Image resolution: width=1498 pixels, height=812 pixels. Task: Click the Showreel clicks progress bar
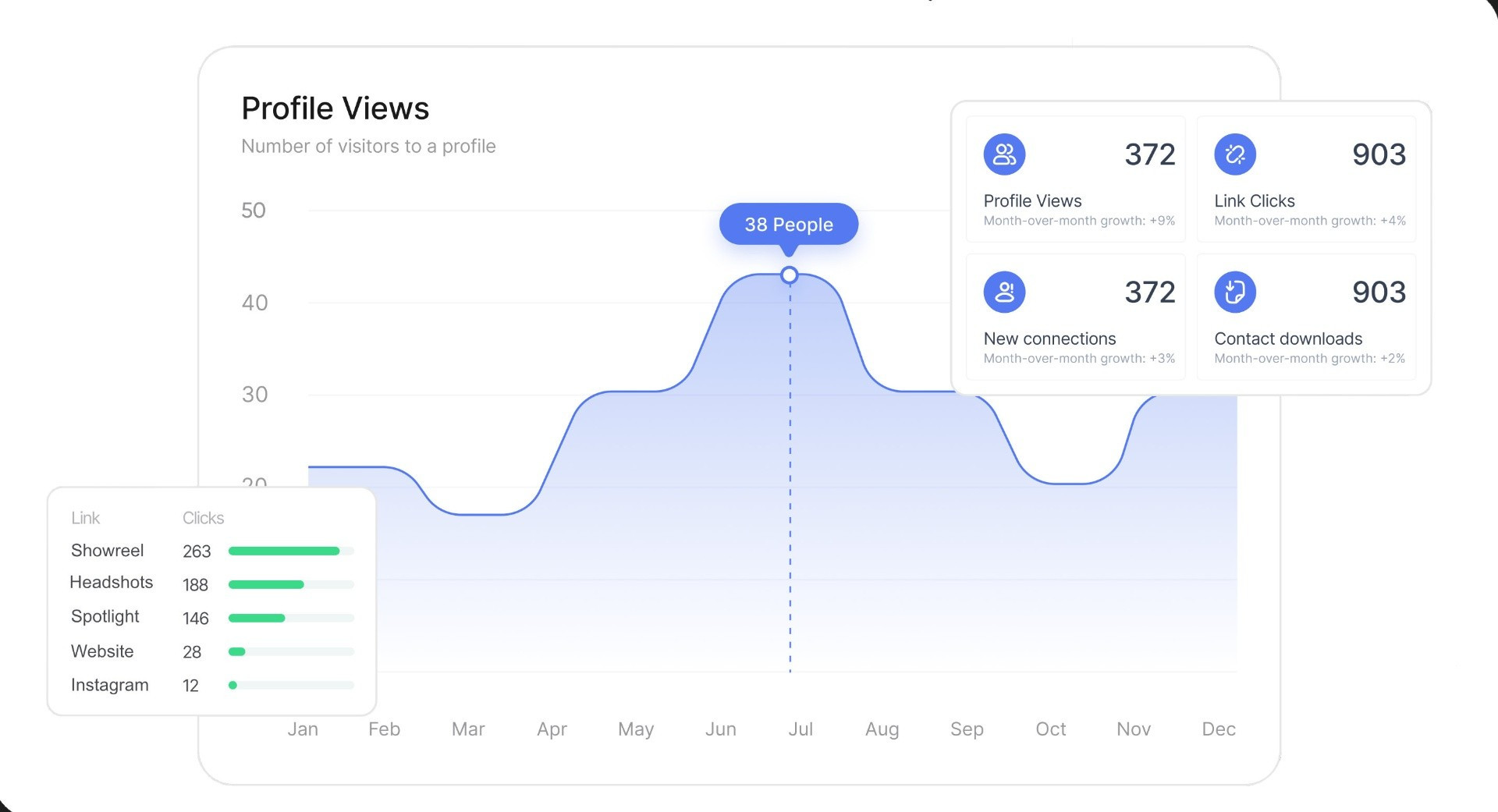[290, 551]
